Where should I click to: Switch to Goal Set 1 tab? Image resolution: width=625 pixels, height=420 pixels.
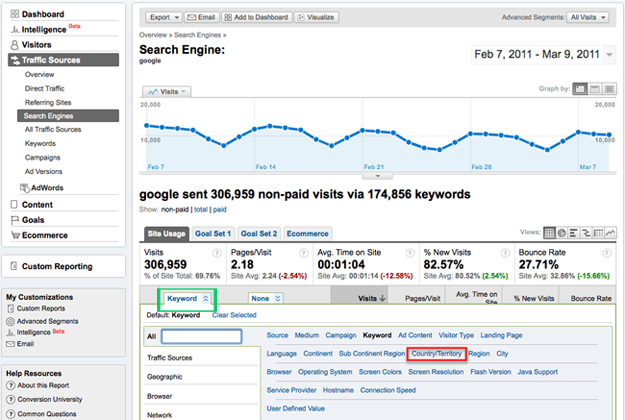213,234
